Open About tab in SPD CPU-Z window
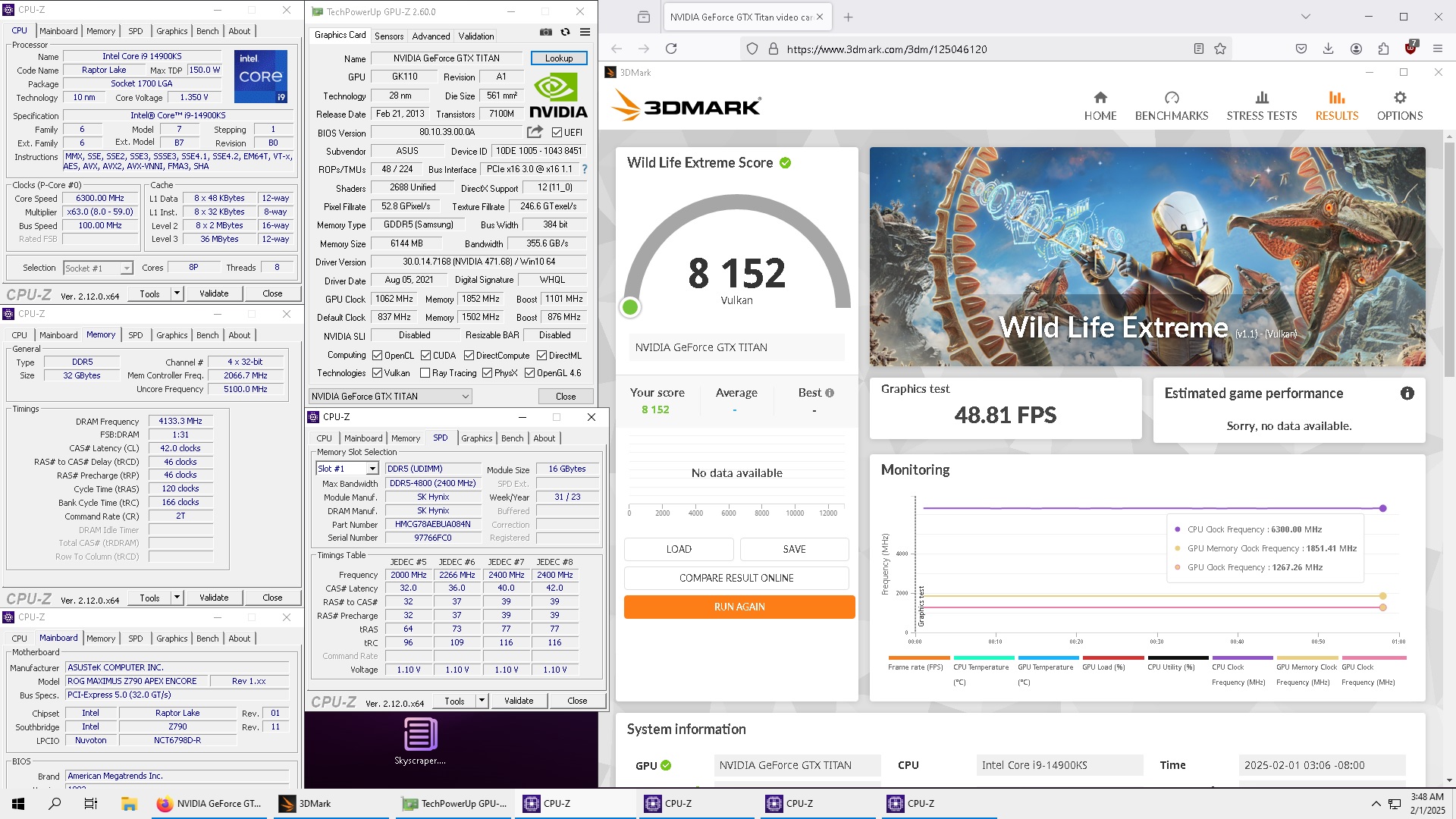This screenshot has height=819, width=1456. 544,438
